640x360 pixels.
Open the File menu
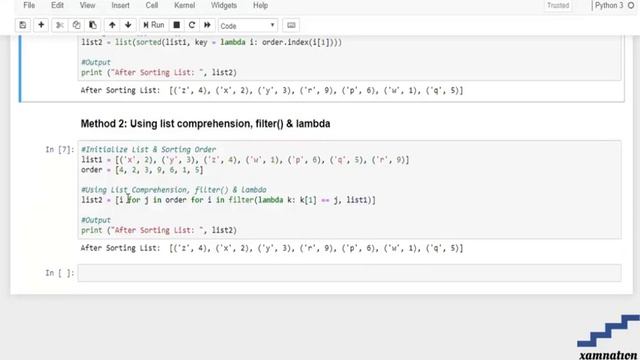[29, 5]
